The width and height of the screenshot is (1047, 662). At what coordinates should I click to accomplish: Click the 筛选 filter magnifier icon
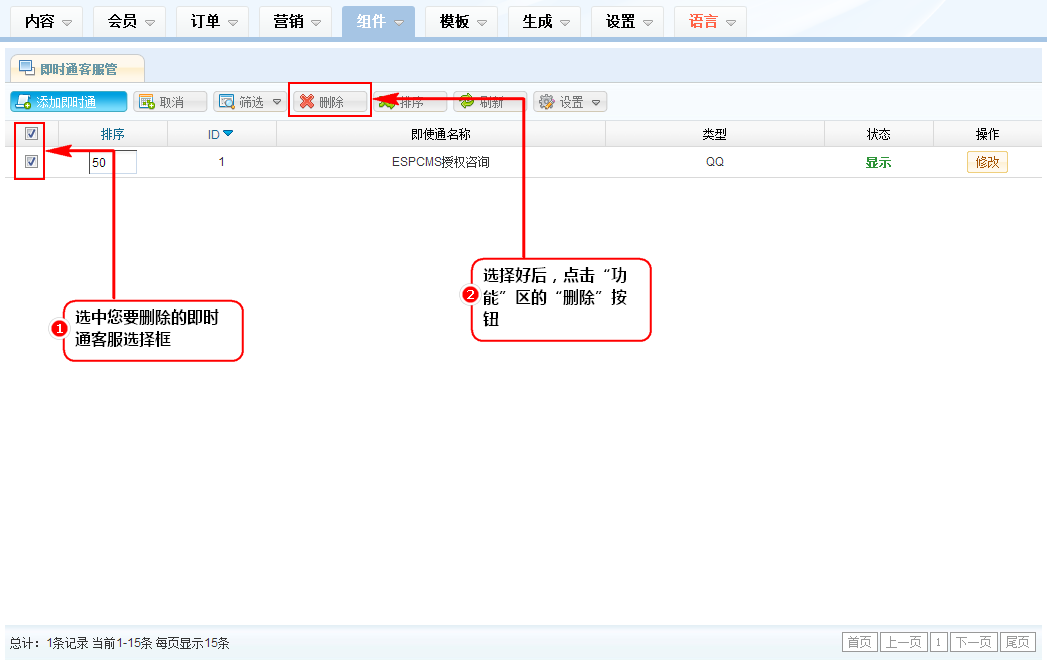click(x=226, y=102)
